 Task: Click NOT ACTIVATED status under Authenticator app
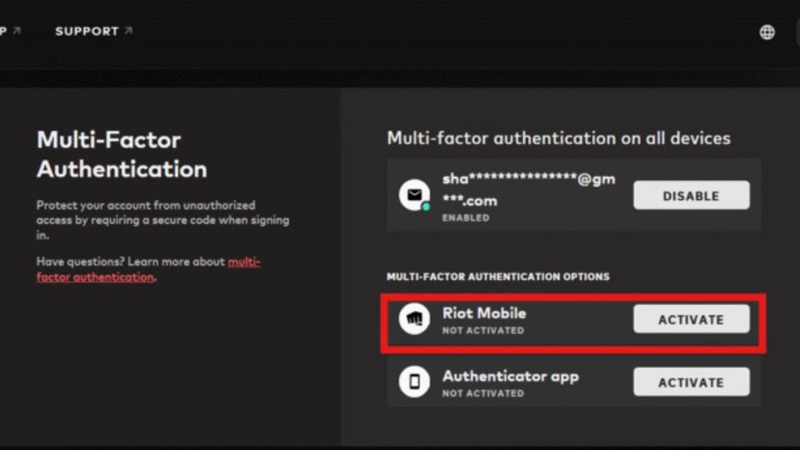pyautogui.click(x=482, y=393)
